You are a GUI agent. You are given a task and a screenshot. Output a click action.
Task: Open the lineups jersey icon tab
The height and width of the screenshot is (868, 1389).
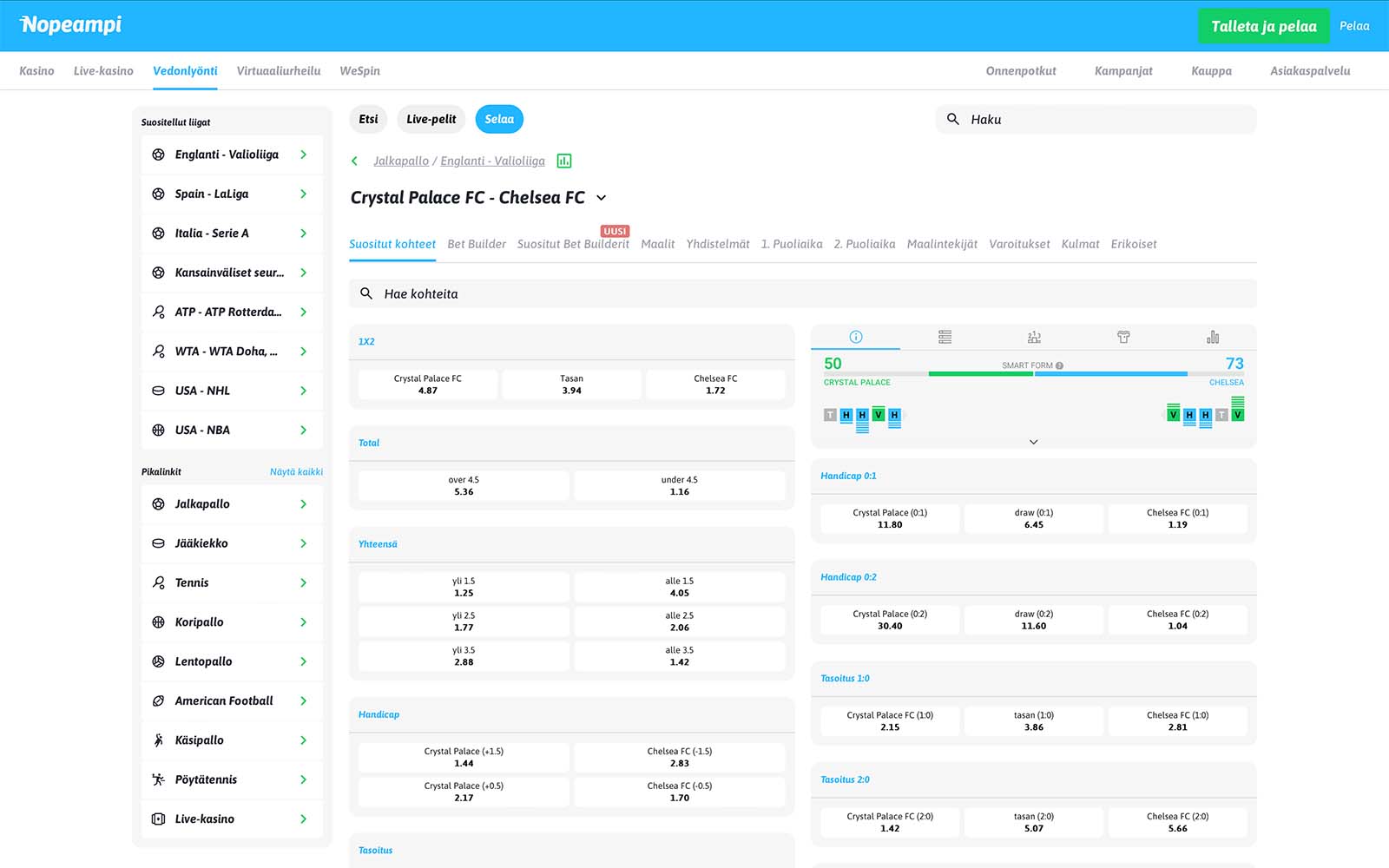(1123, 337)
